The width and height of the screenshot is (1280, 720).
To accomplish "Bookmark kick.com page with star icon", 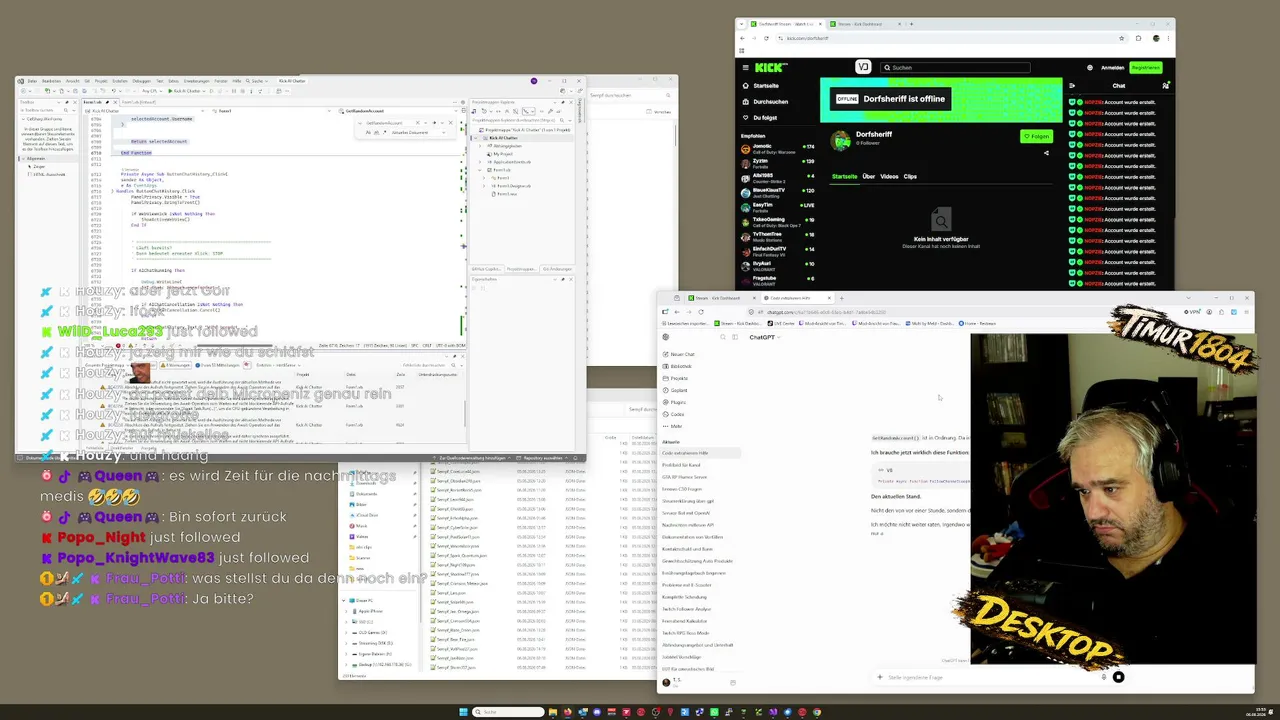I will pos(1122,38).
